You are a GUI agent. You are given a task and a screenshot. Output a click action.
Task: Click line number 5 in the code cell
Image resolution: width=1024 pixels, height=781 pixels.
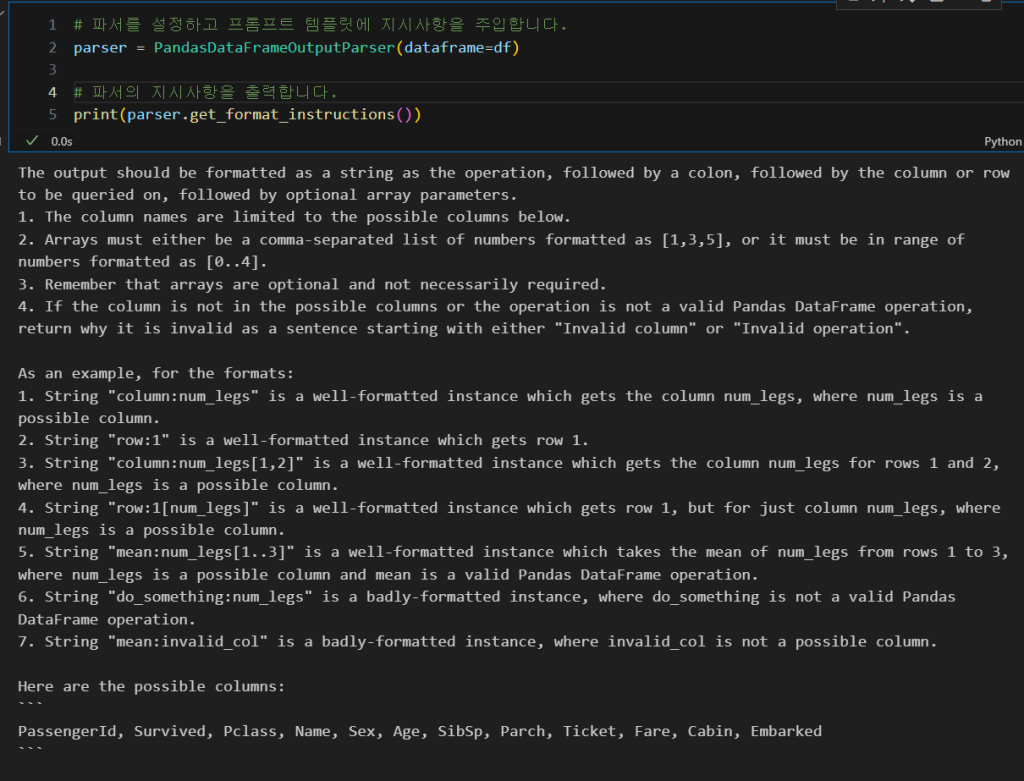52,114
